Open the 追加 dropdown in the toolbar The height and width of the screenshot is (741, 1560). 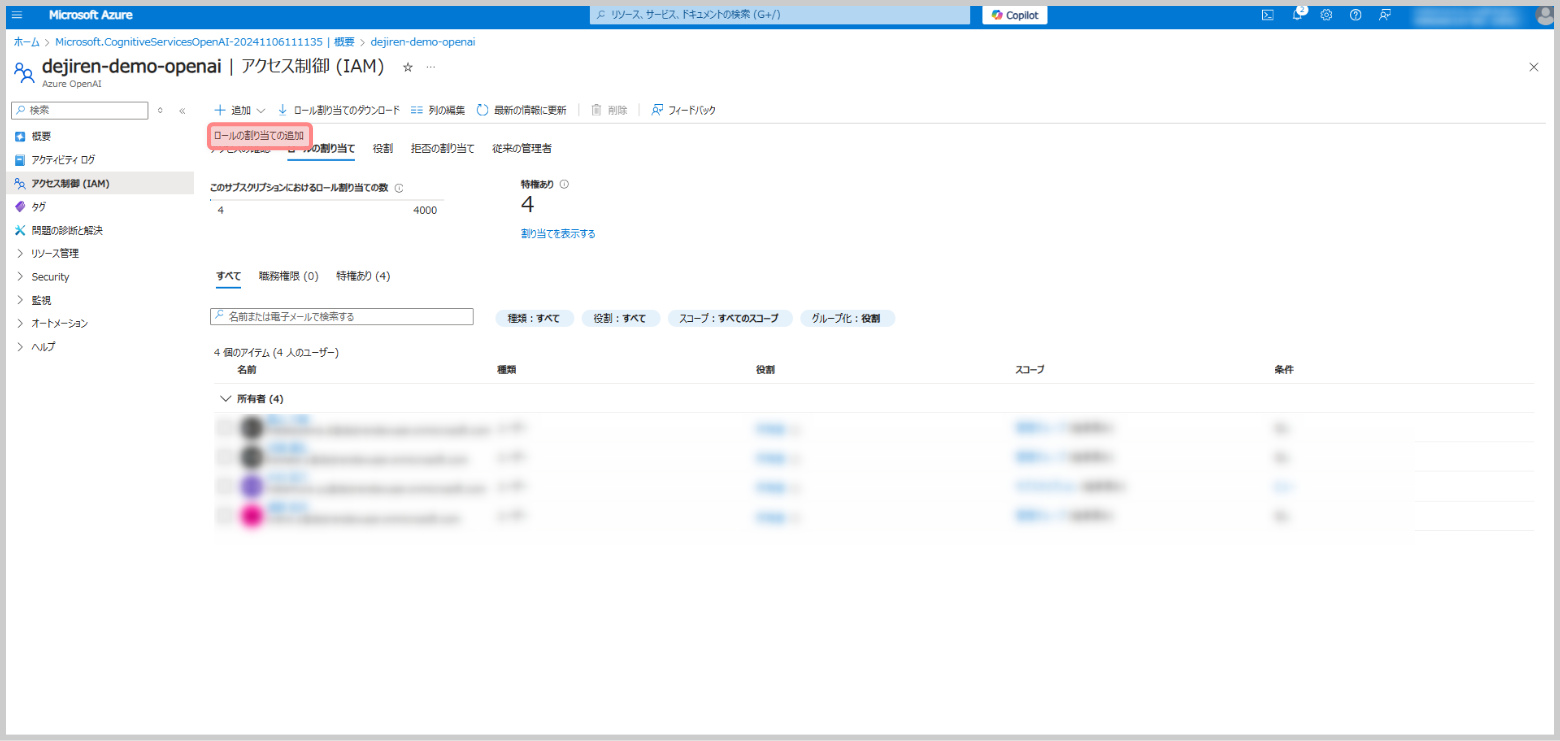[240, 110]
